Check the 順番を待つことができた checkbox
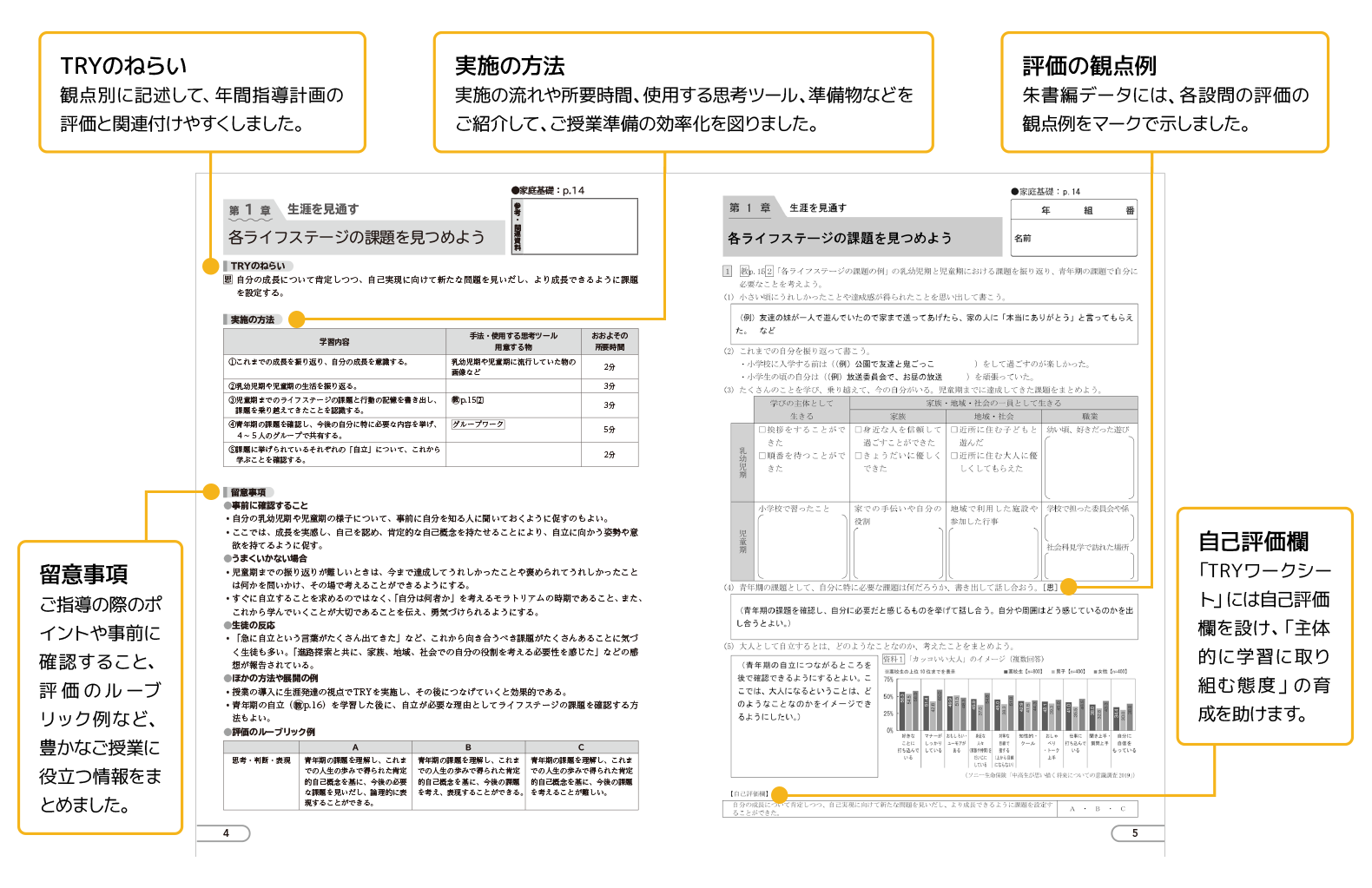Screen dimensions: 1372x888 [x=762, y=456]
